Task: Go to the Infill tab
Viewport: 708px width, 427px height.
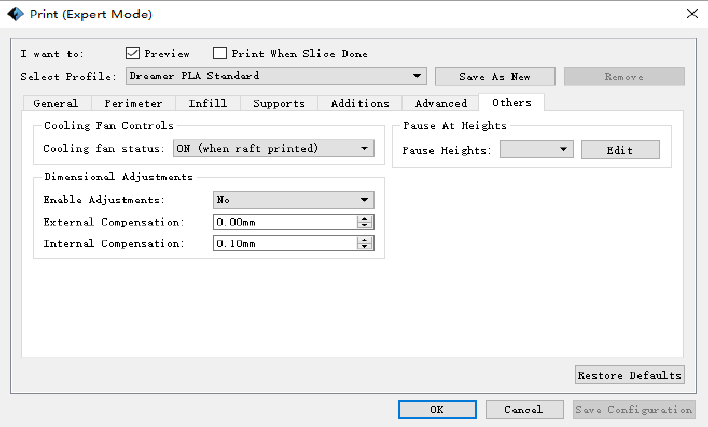Action: pyautogui.click(x=207, y=103)
